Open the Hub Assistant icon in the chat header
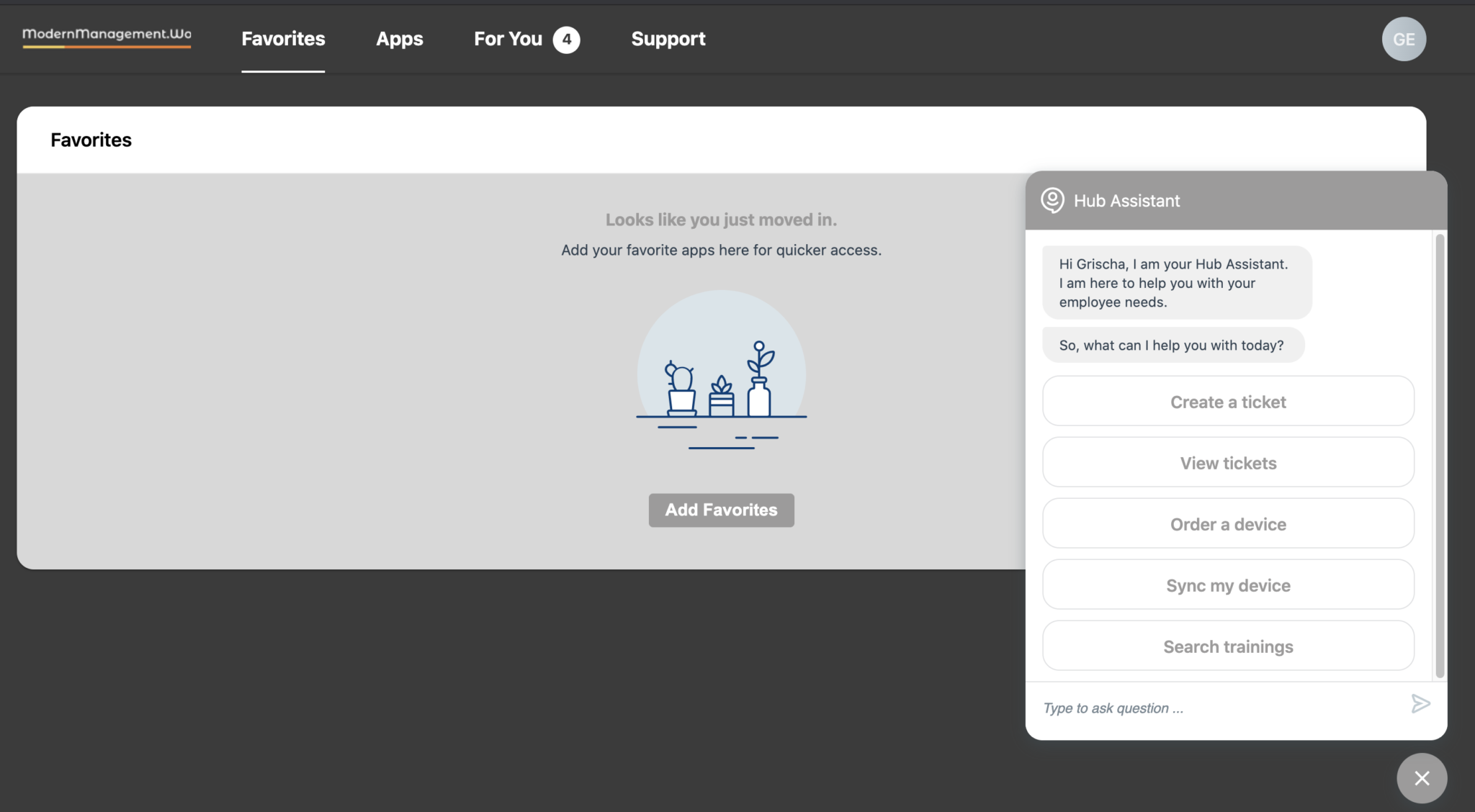 [x=1053, y=201]
